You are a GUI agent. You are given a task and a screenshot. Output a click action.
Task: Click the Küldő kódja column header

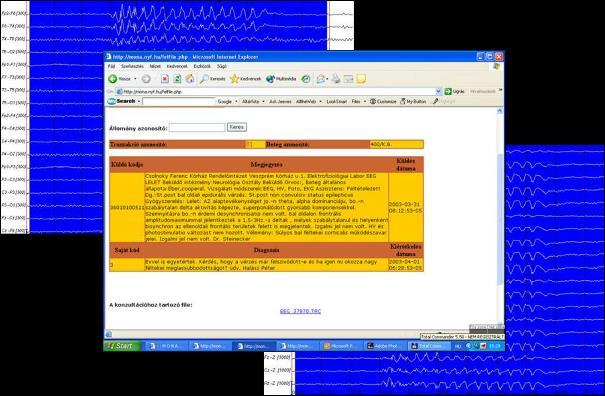(127, 165)
